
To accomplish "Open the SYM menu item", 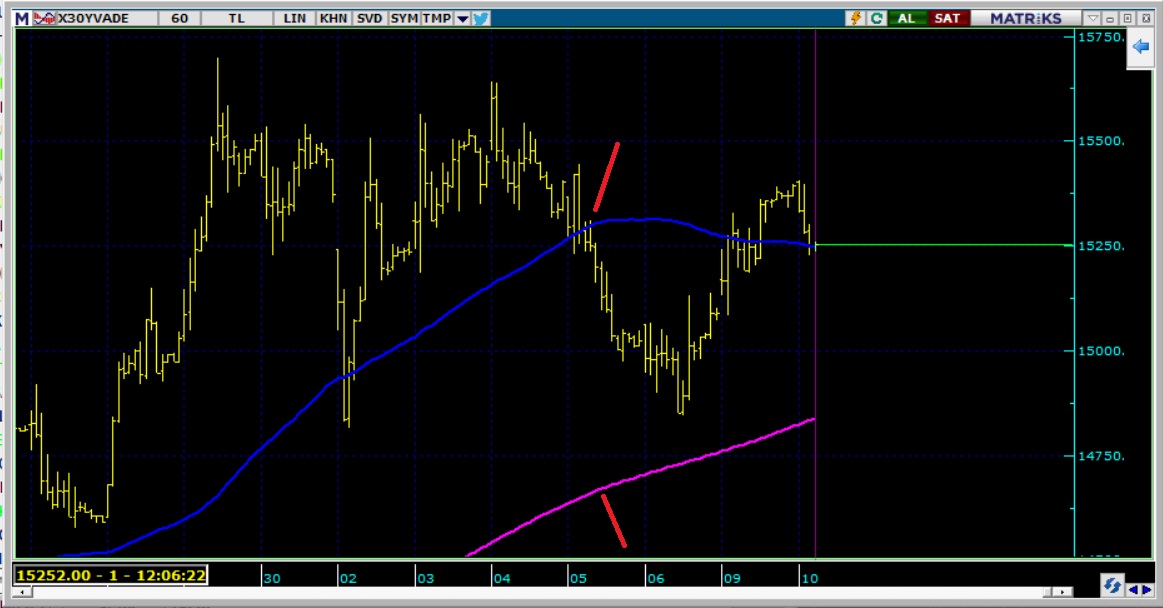I will (404, 18).
